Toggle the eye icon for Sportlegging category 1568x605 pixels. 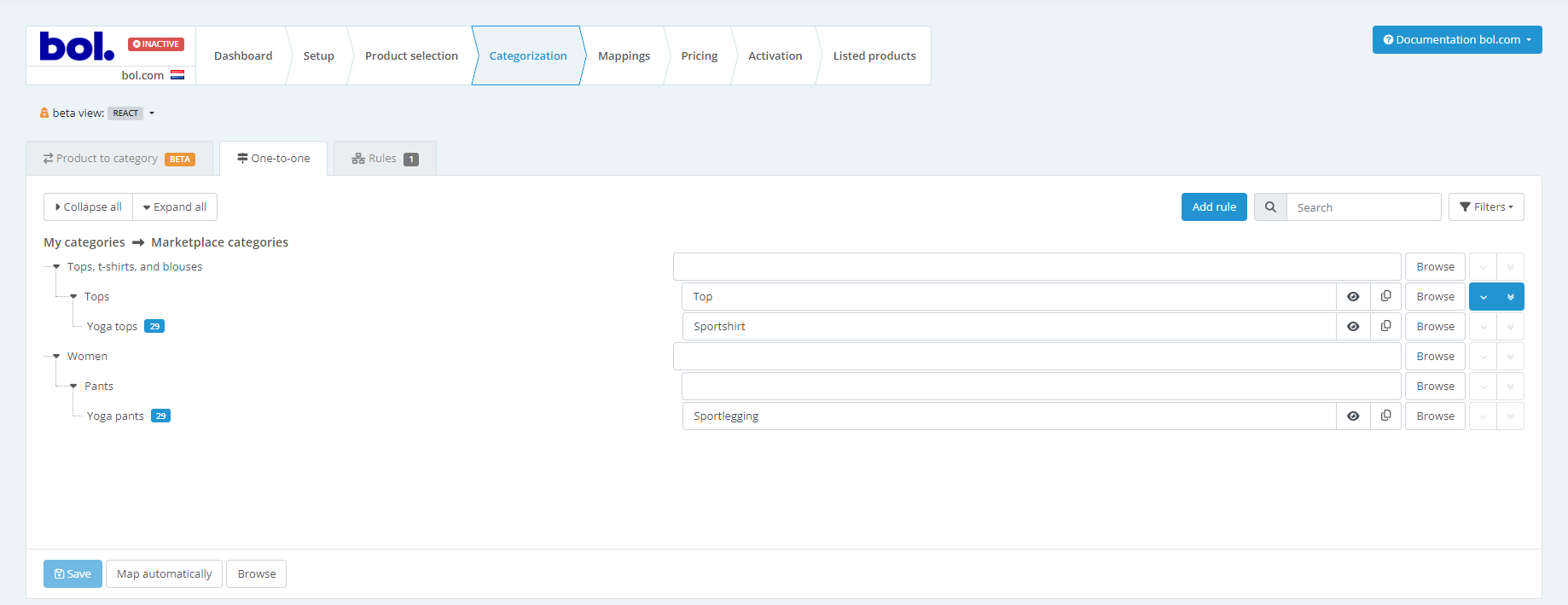click(1353, 416)
